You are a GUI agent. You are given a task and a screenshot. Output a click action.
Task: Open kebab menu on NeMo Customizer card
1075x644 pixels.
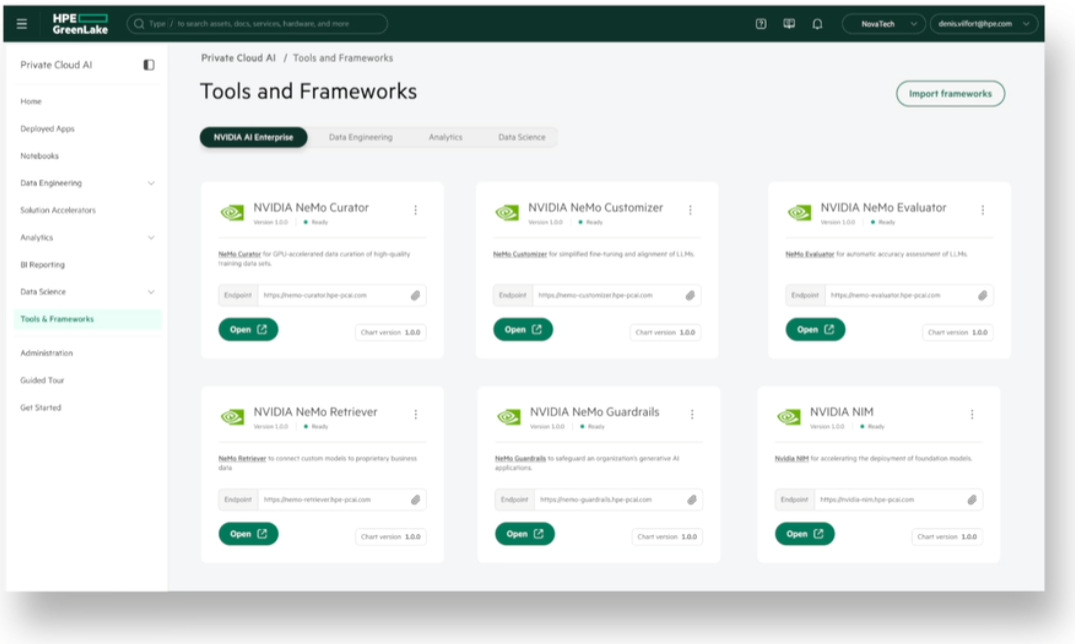coord(690,210)
